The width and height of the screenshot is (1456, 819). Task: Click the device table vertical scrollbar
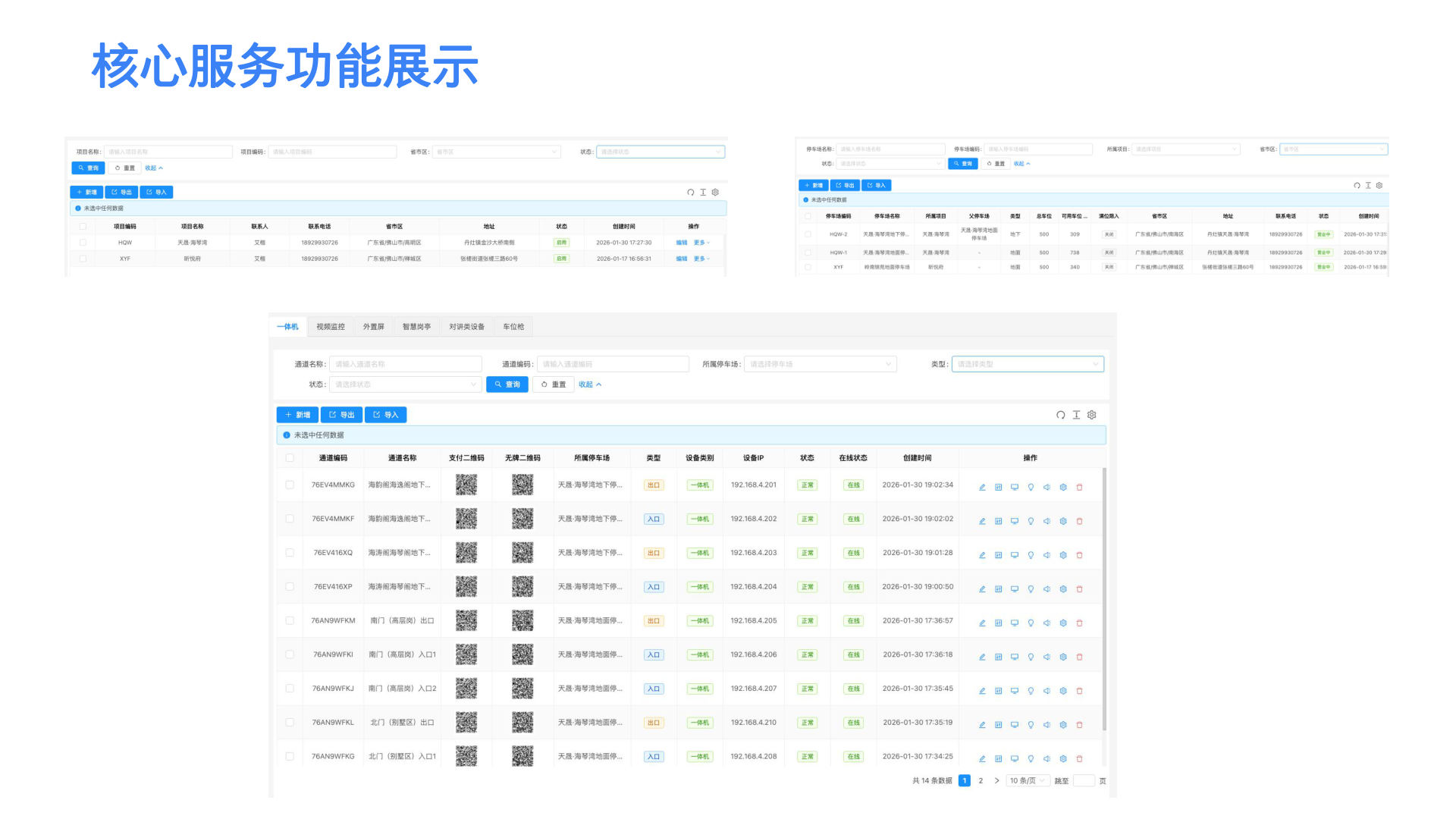click(1104, 599)
